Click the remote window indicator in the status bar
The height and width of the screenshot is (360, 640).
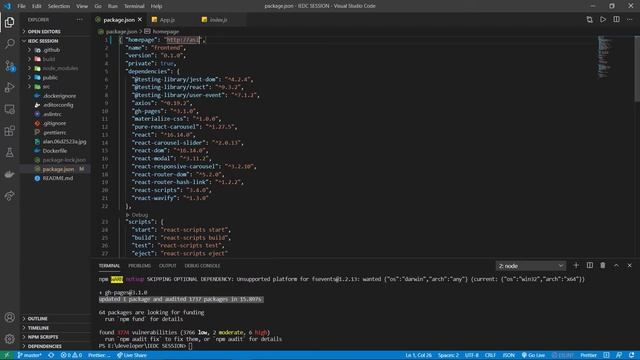coord(7,355)
